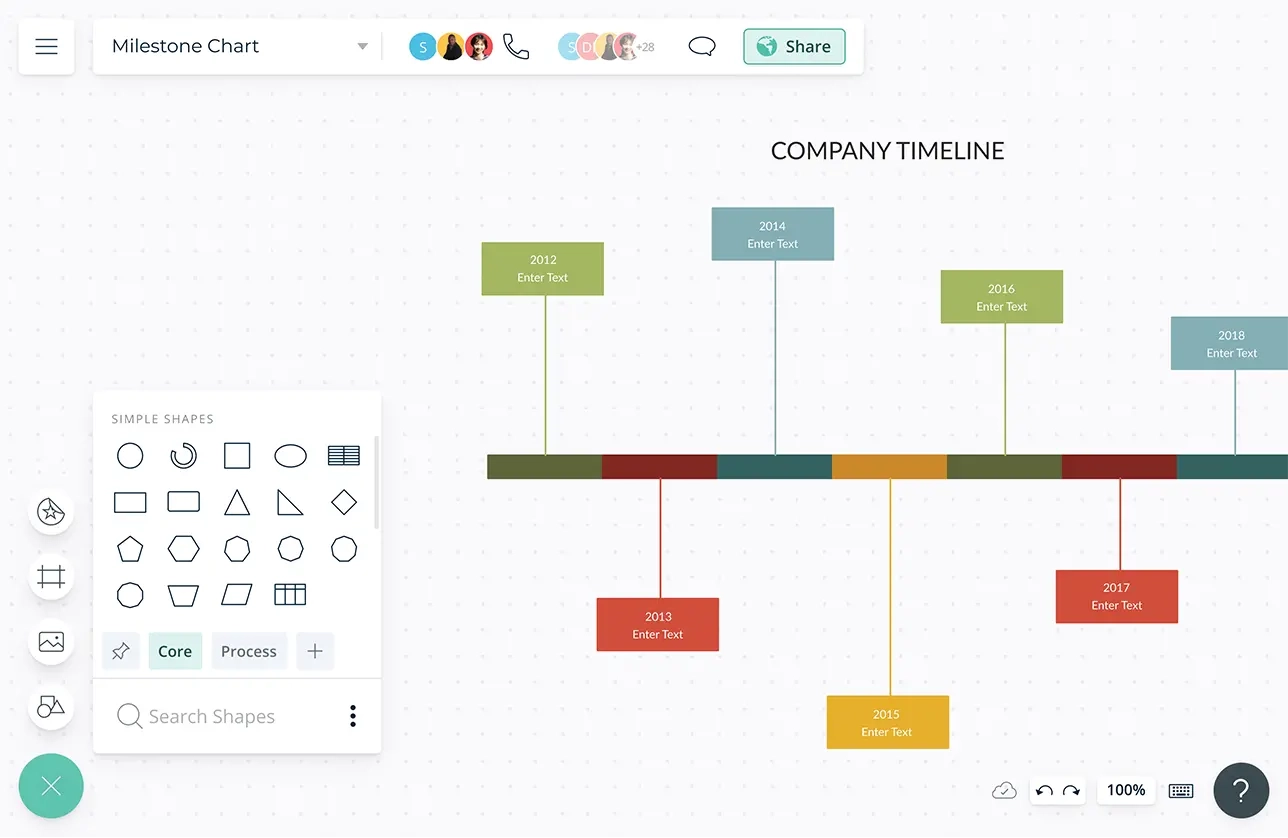
Task: Close the Simple Shapes panel
Action: pyautogui.click(x=51, y=786)
